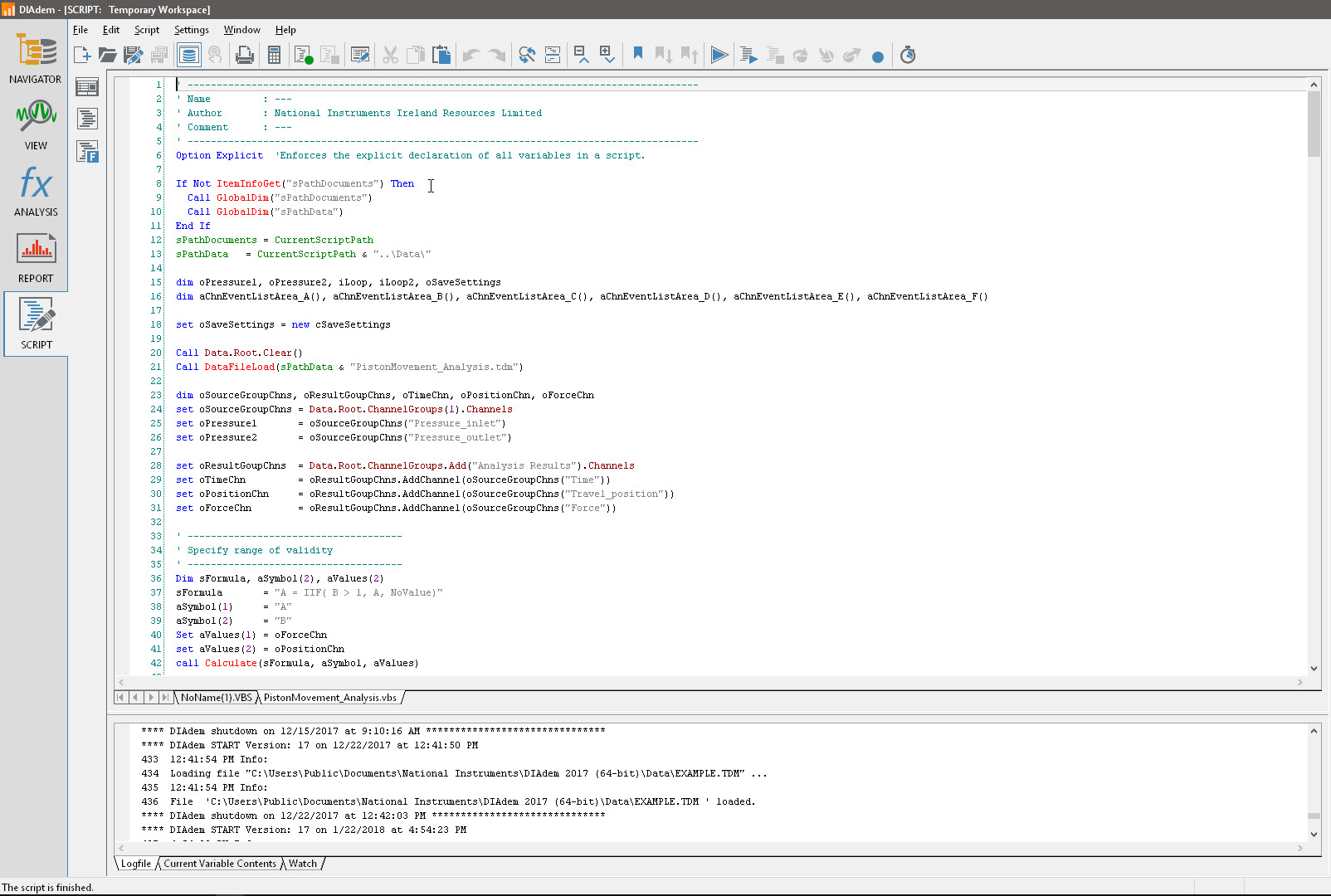Open the Settings menu
1331x896 pixels.
click(x=191, y=30)
